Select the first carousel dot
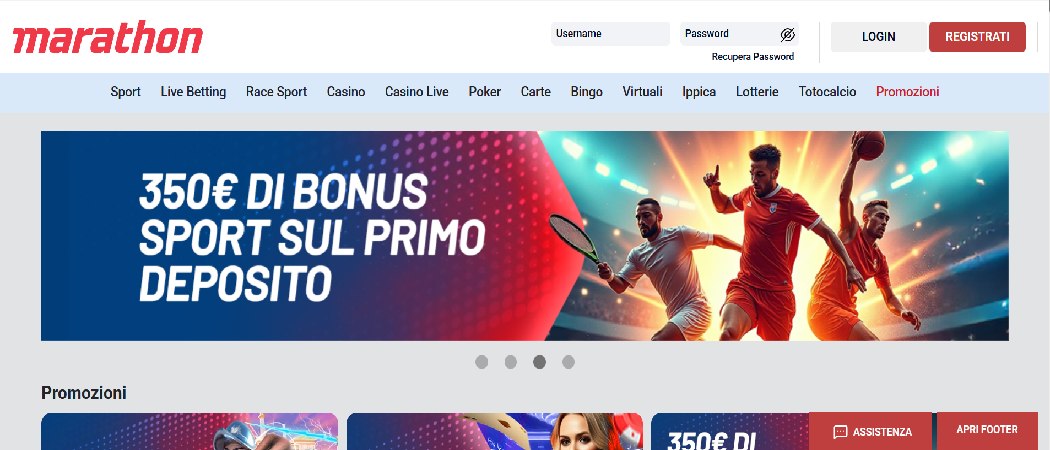 click(481, 362)
